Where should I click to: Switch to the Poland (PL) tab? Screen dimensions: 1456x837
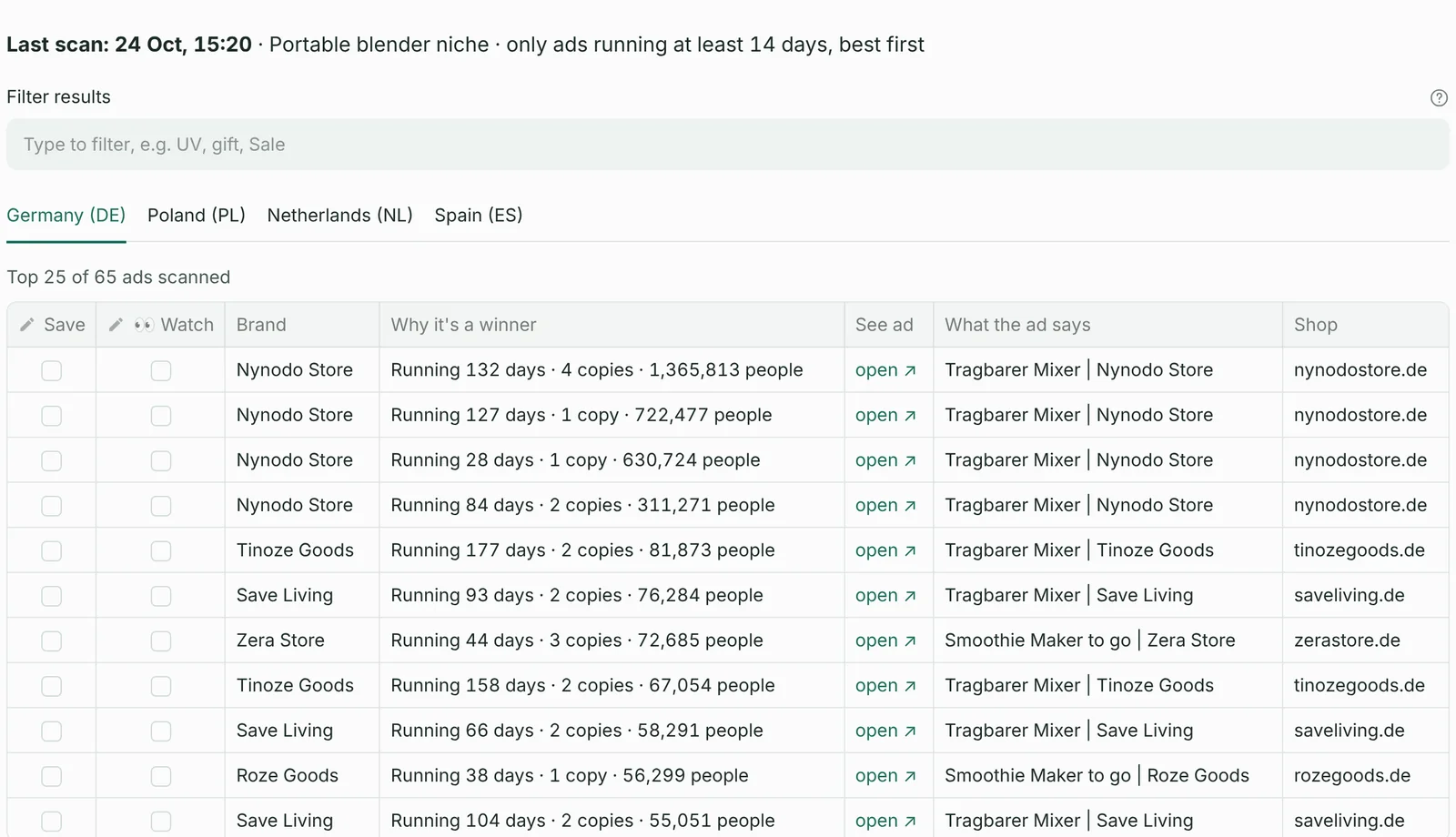(x=197, y=216)
